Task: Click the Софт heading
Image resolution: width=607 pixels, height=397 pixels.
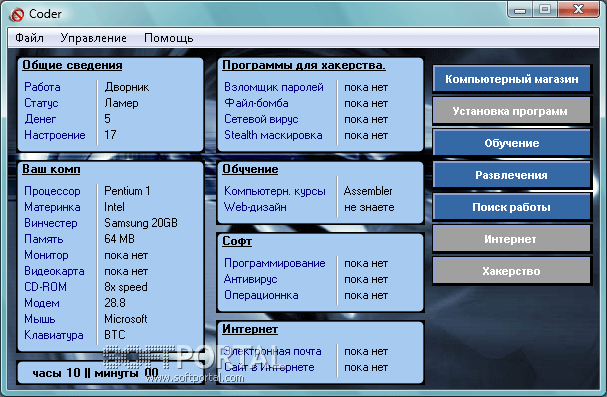Action: 237,241
